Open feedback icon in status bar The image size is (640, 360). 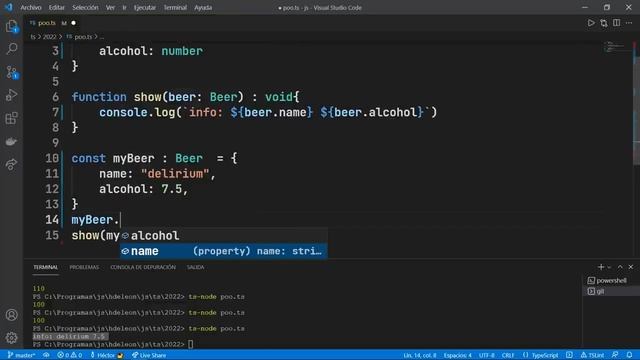click(x=615, y=355)
